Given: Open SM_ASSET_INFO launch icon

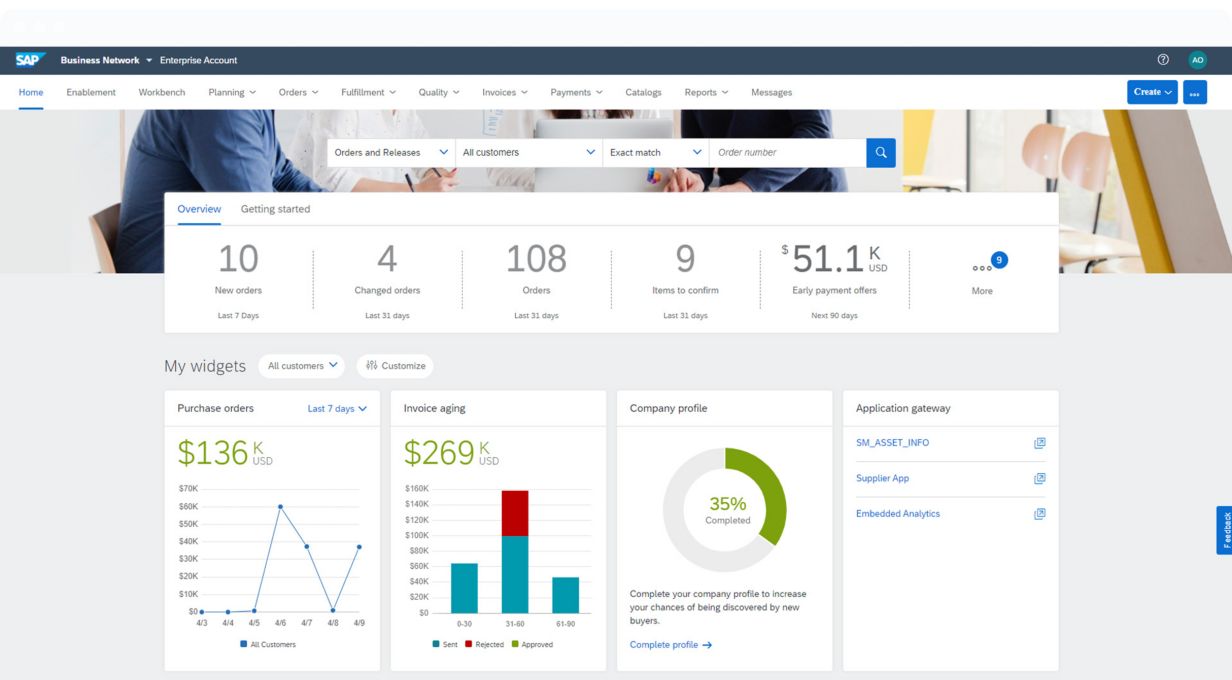Looking at the screenshot, I should click(1039, 443).
